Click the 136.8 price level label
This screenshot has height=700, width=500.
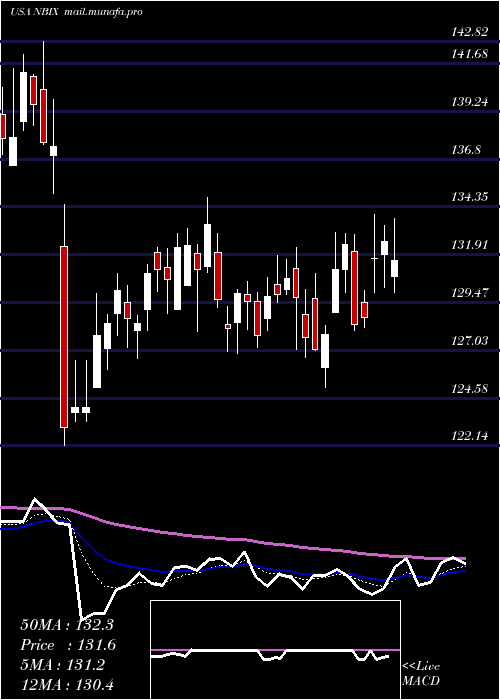point(466,150)
